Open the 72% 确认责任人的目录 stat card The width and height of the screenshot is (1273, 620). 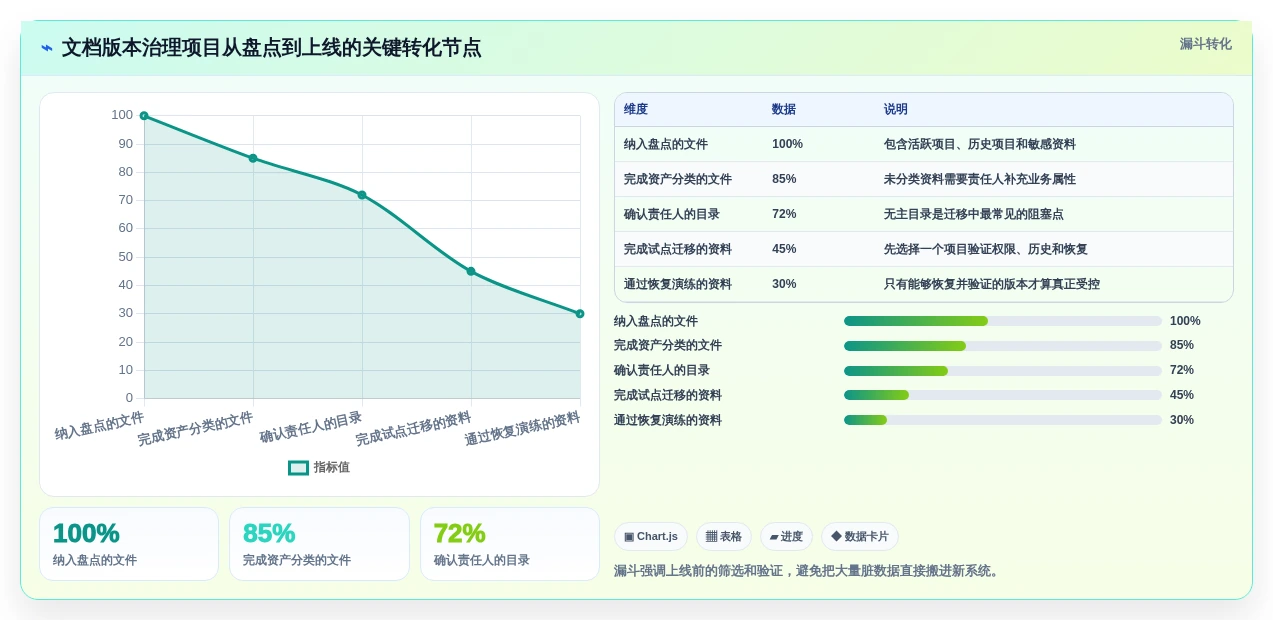[510, 544]
